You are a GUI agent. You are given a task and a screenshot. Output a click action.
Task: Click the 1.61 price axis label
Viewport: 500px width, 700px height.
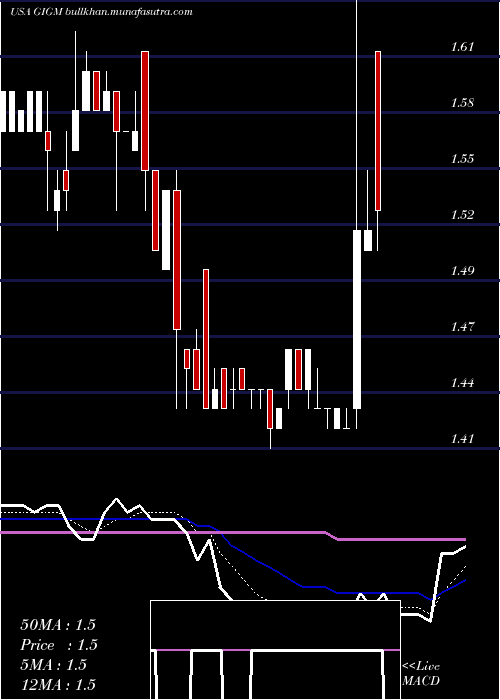462,47
